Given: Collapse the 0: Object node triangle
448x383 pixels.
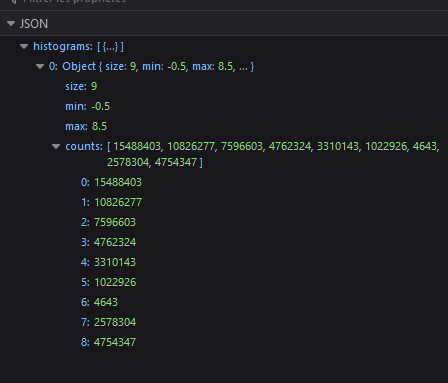Looking at the screenshot, I should (40, 67).
